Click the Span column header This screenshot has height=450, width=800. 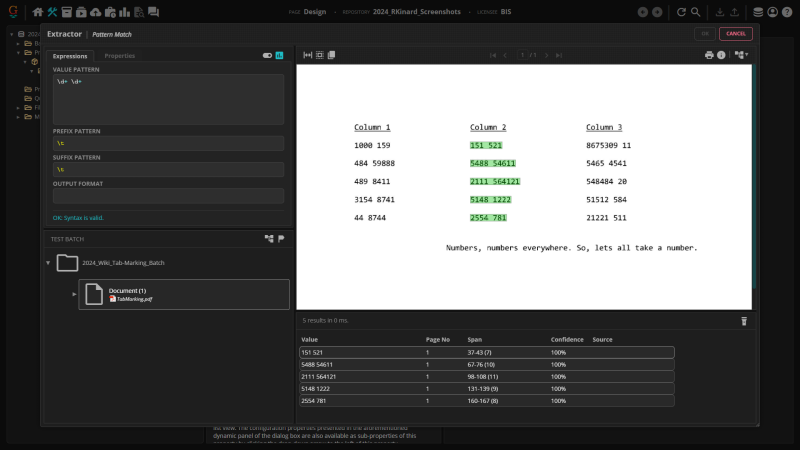coord(474,340)
